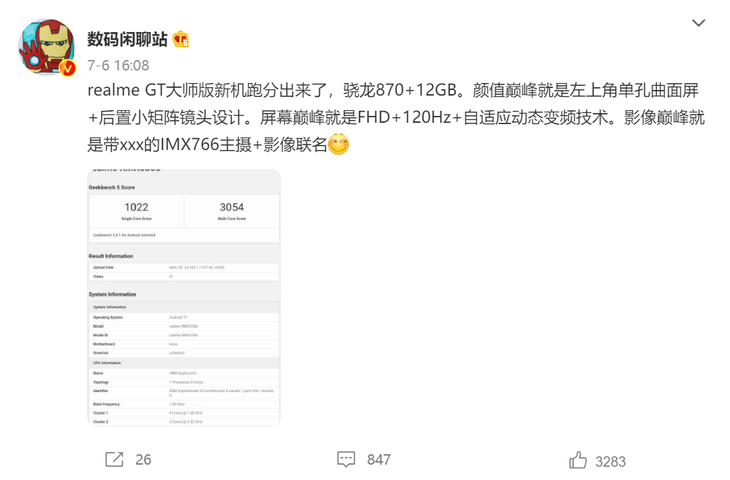Click the smiley emoji ending the post
730x480 pixels.
(x=338, y=144)
